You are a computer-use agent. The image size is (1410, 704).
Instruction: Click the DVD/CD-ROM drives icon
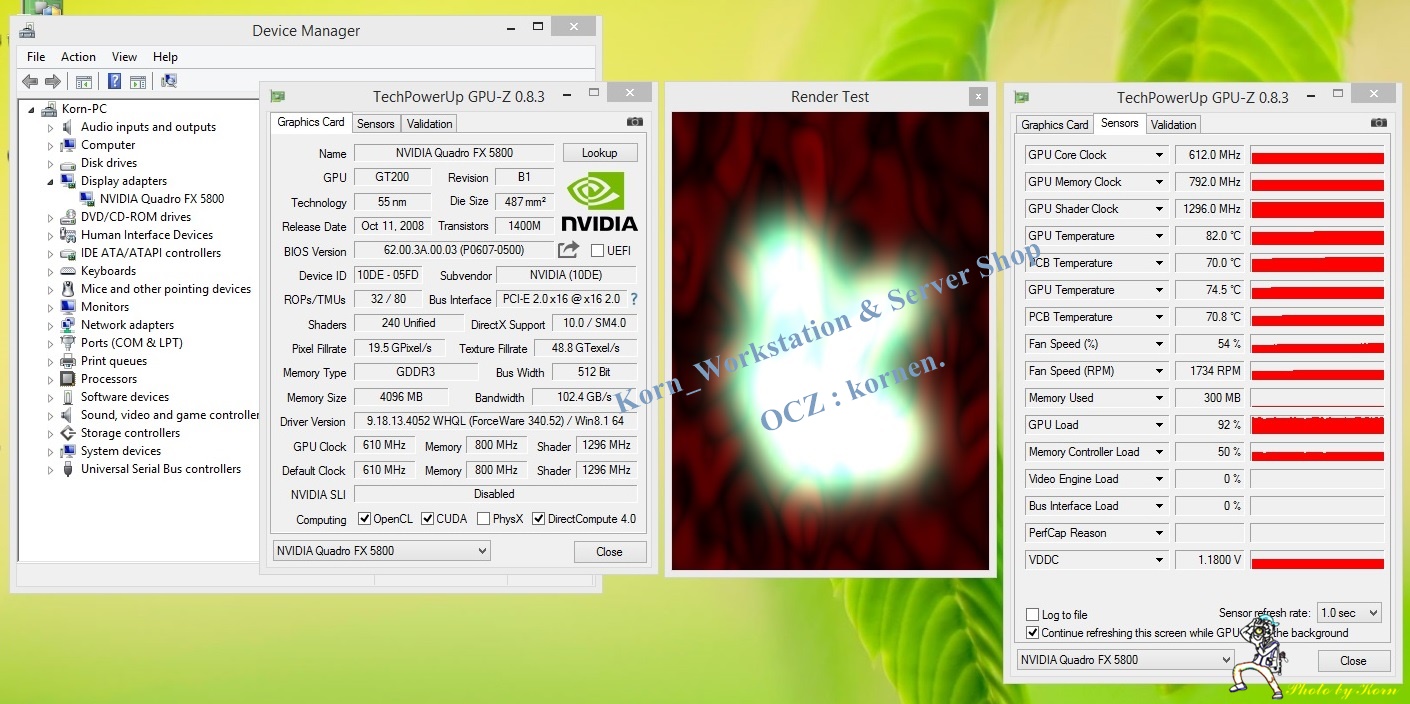(68, 217)
